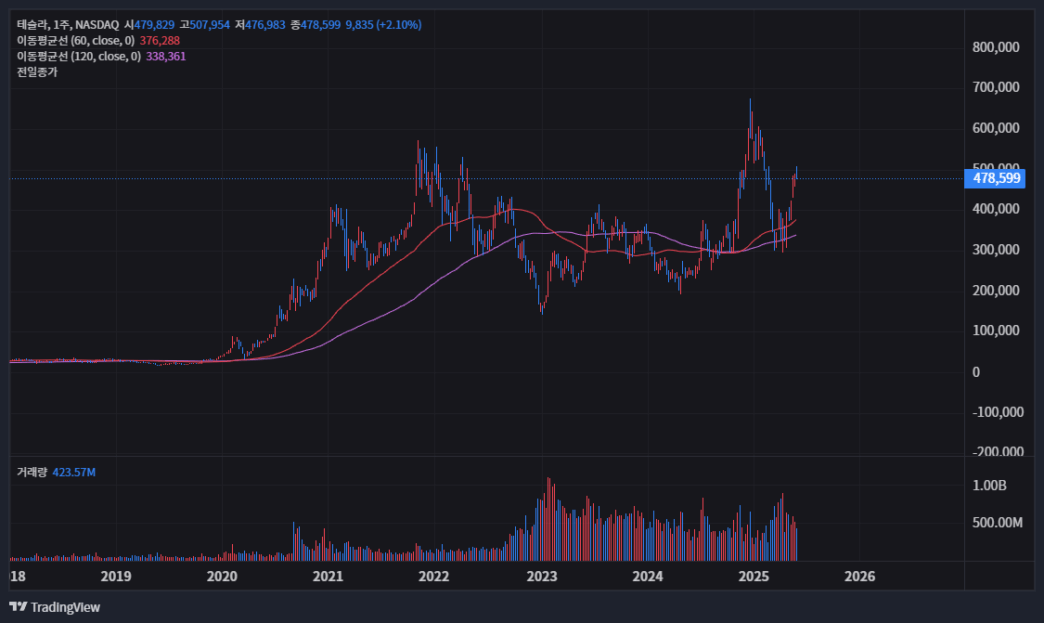1044x623 pixels.
Task: Click the 500.00M volume axis label
Action: [x=997, y=522]
